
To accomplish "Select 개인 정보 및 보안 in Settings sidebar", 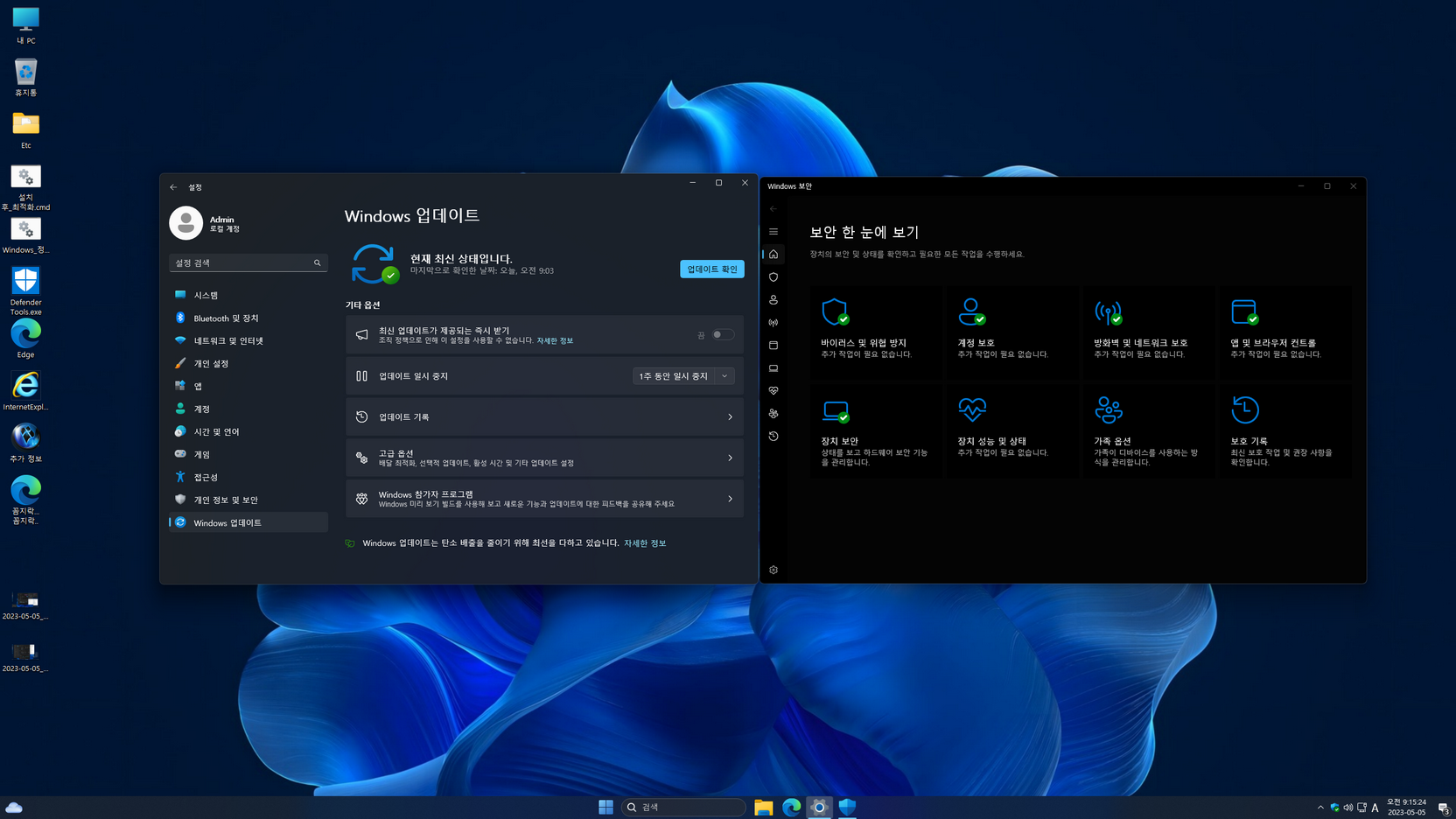I will click(x=248, y=500).
